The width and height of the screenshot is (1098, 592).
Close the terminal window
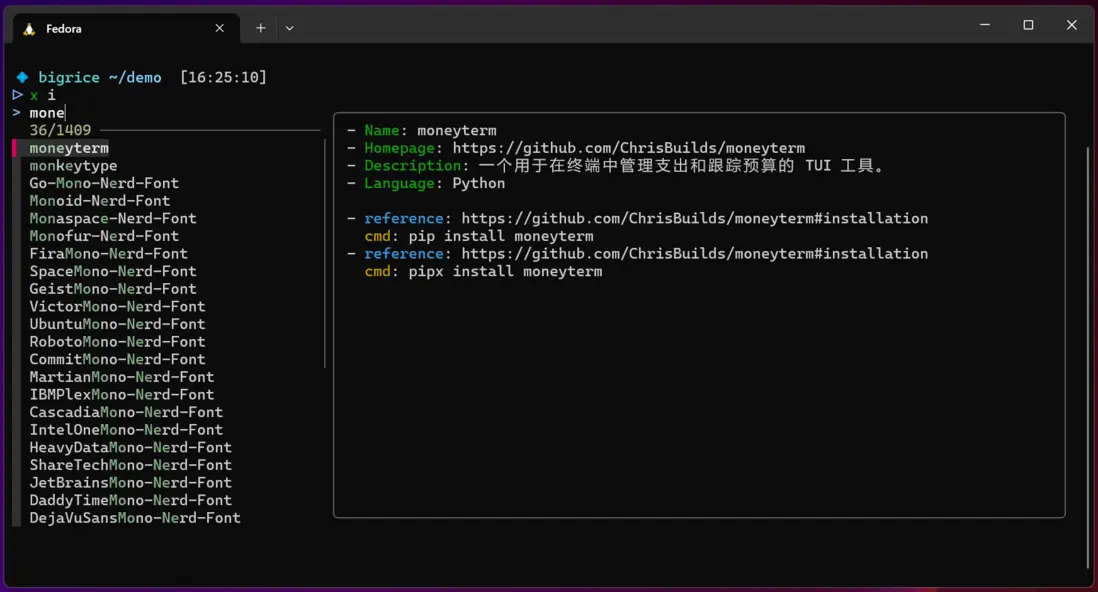pyautogui.click(x=1071, y=25)
